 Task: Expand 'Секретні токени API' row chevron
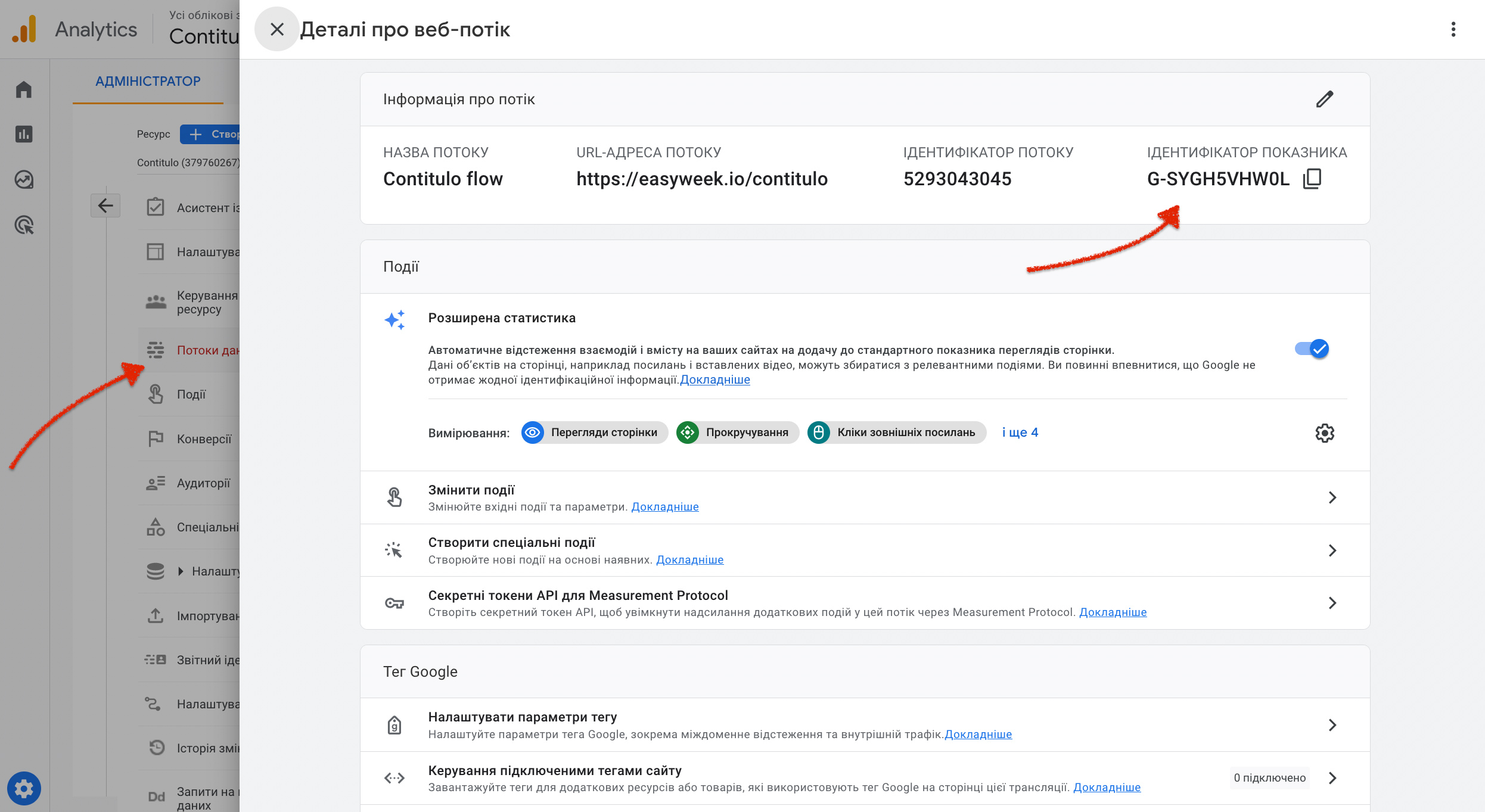click(1332, 603)
